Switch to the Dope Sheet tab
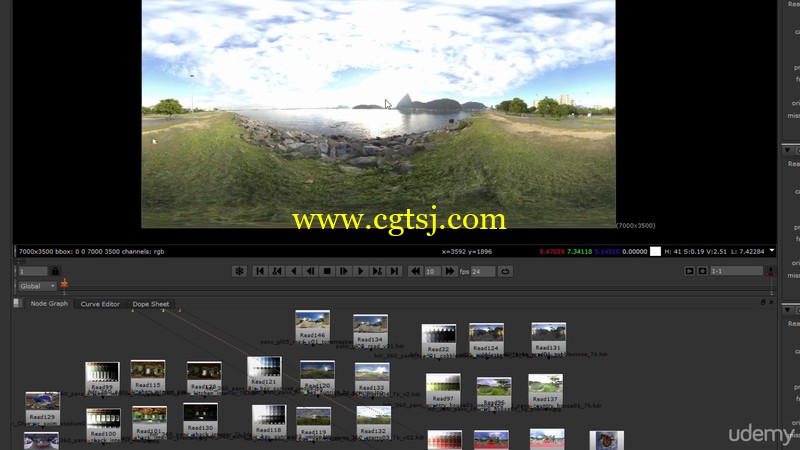Viewport: 800px width, 450px height. click(x=151, y=304)
